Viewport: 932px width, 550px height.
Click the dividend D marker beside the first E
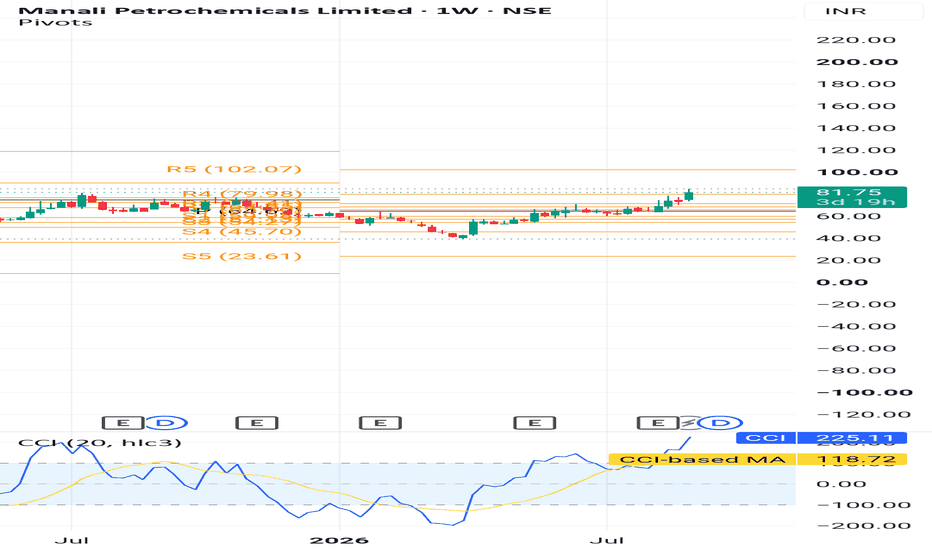coord(166,423)
